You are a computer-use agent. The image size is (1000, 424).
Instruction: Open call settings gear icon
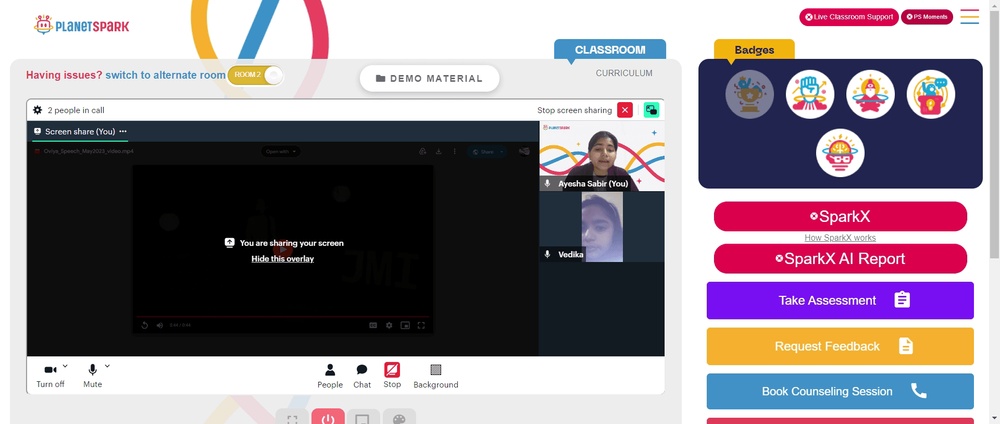[38, 110]
